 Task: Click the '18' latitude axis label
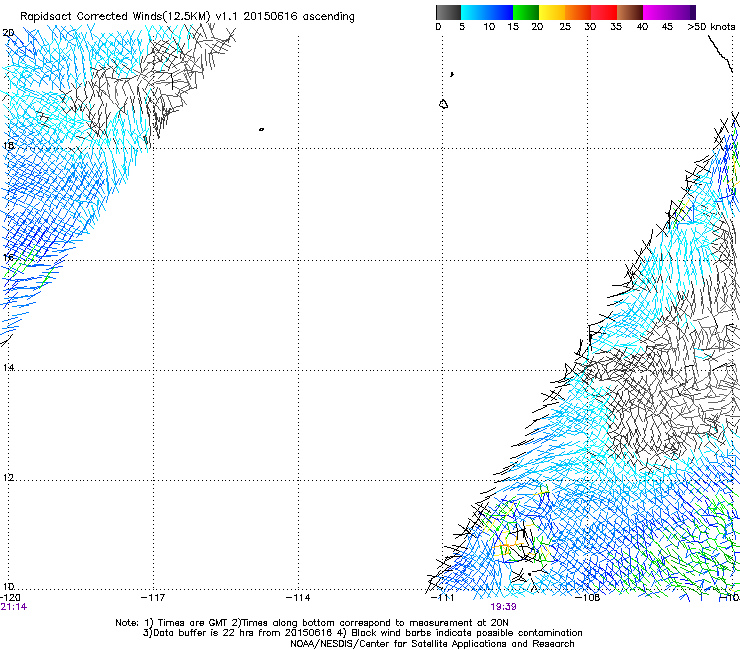8,145
